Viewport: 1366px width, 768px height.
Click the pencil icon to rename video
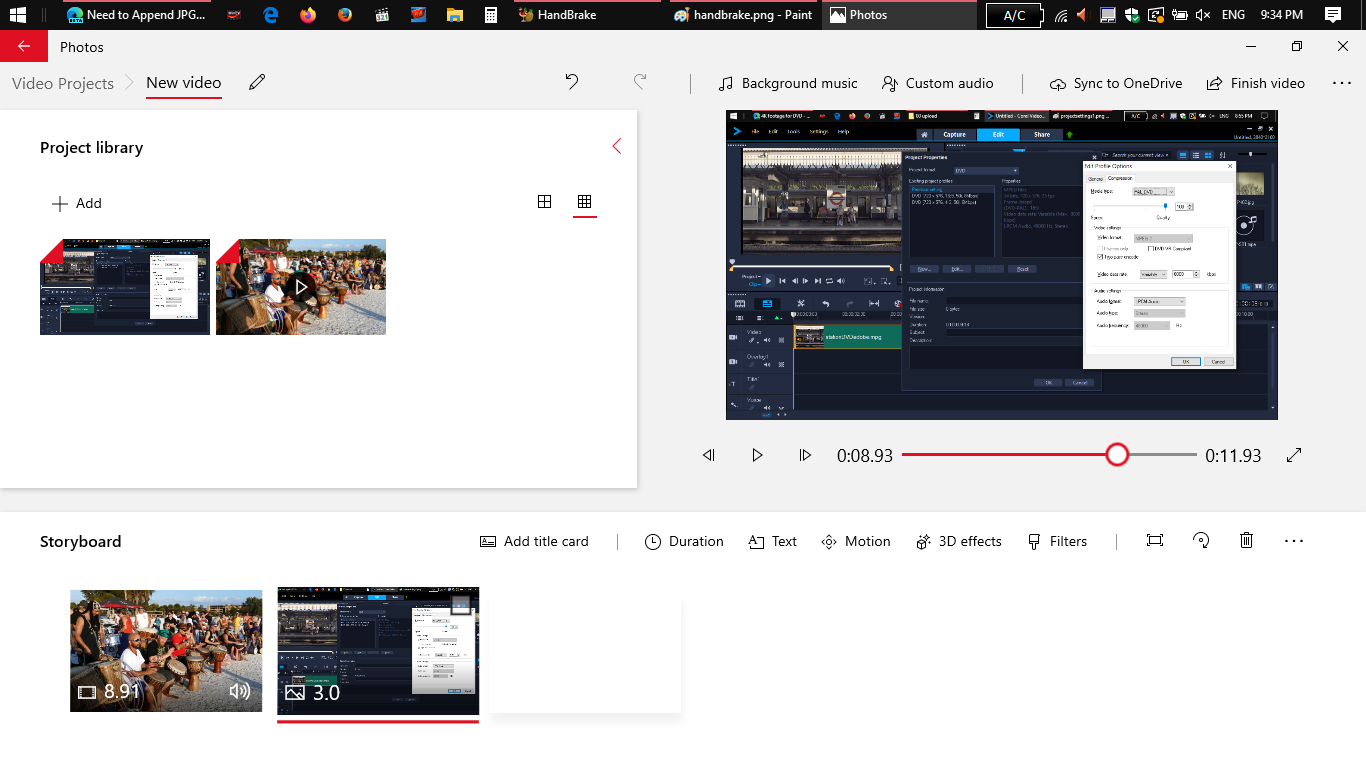click(257, 83)
